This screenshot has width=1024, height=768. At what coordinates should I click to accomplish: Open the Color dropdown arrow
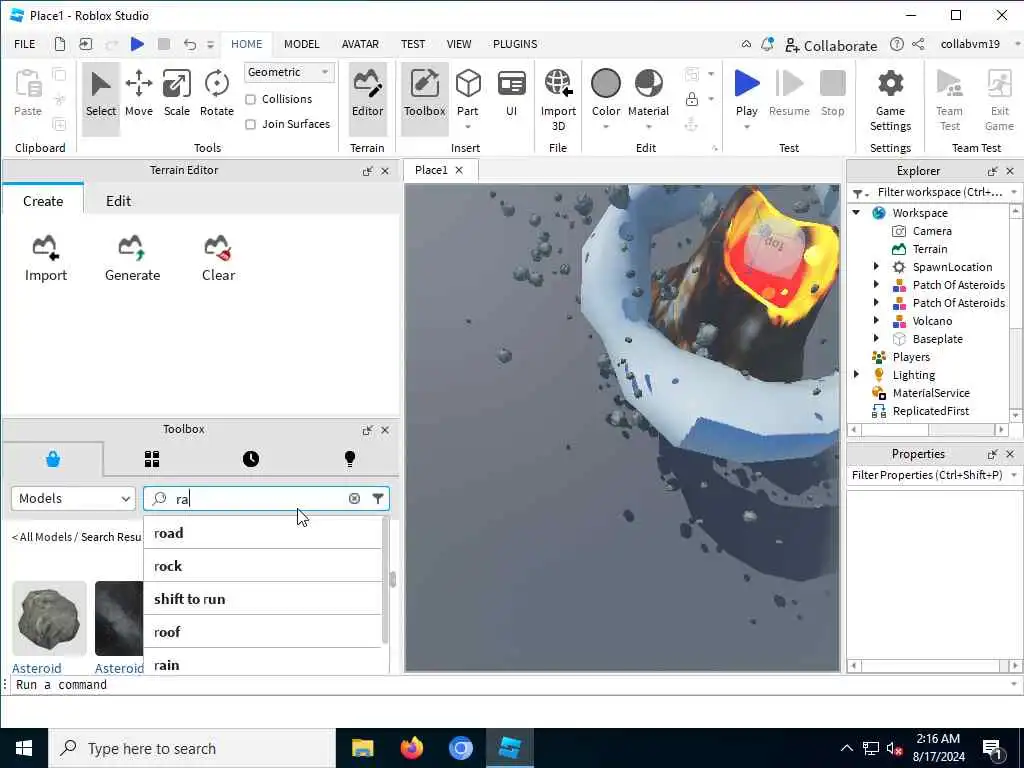(x=605, y=127)
